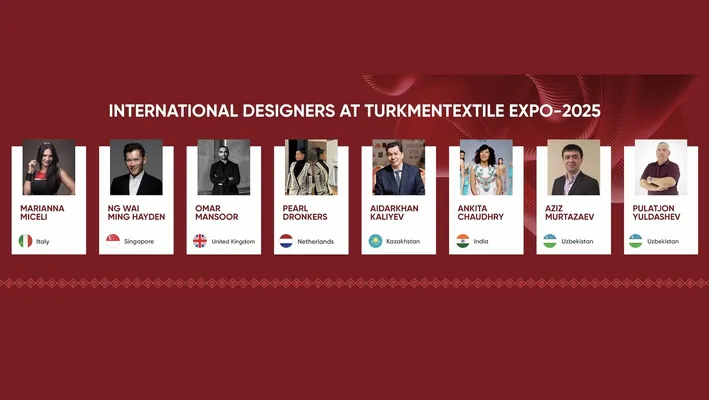Click the United Kingdom flag icon
The image size is (709, 400).
[200, 241]
